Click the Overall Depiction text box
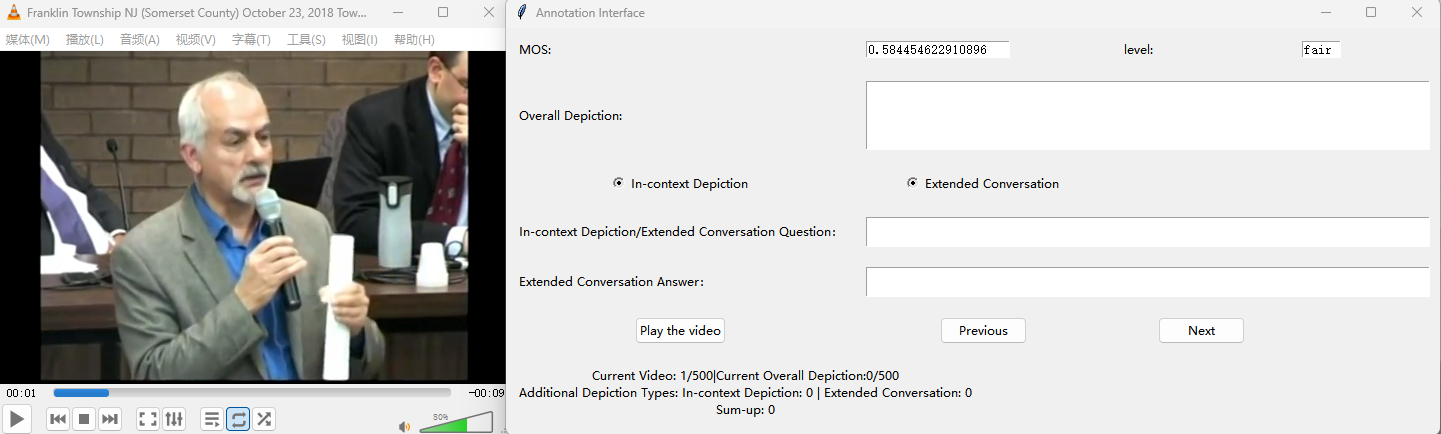This screenshot has width=1441, height=434. (x=1146, y=115)
